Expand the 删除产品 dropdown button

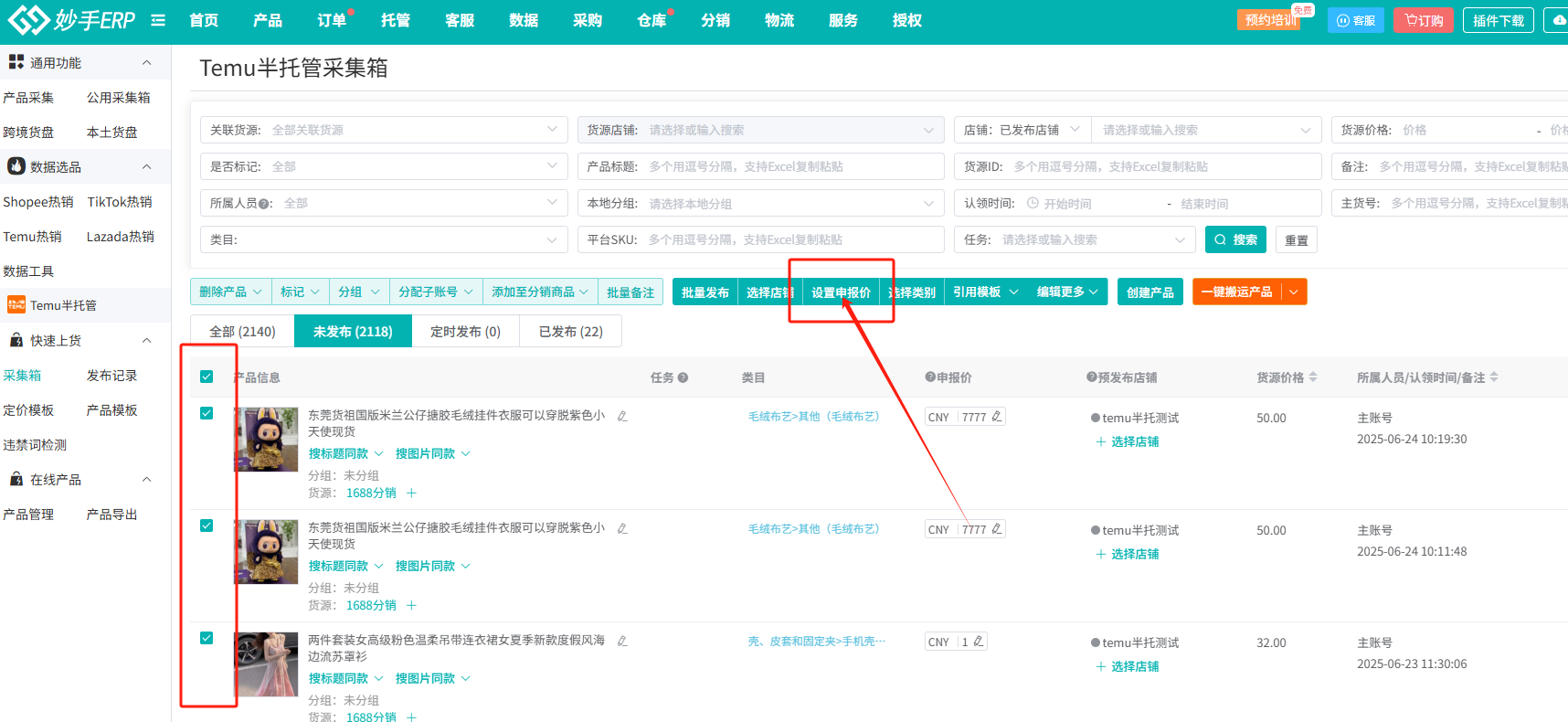pos(230,292)
